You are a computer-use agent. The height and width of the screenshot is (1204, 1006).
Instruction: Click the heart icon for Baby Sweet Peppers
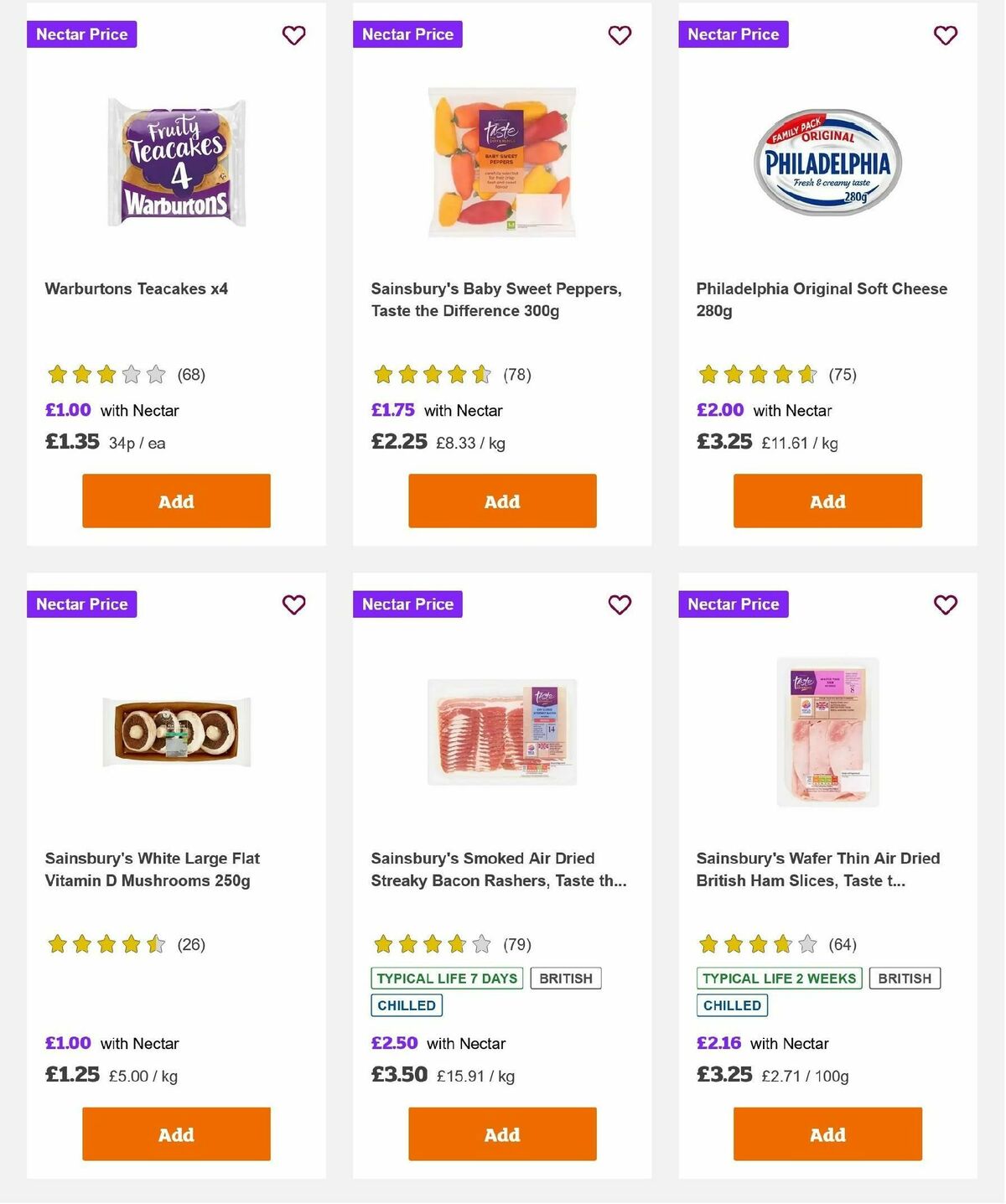click(x=620, y=35)
